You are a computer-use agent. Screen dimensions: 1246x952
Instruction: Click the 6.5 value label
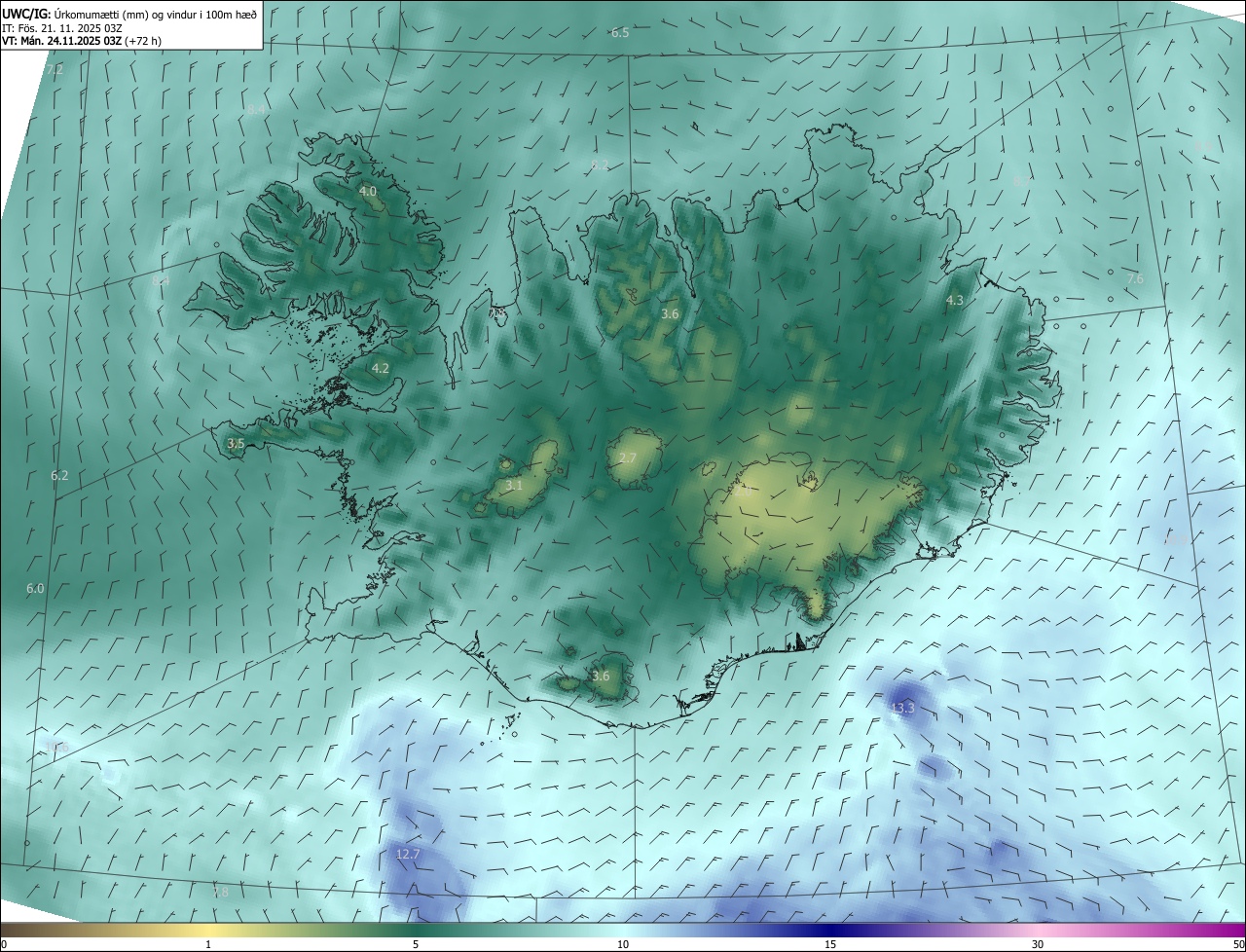point(620,33)
